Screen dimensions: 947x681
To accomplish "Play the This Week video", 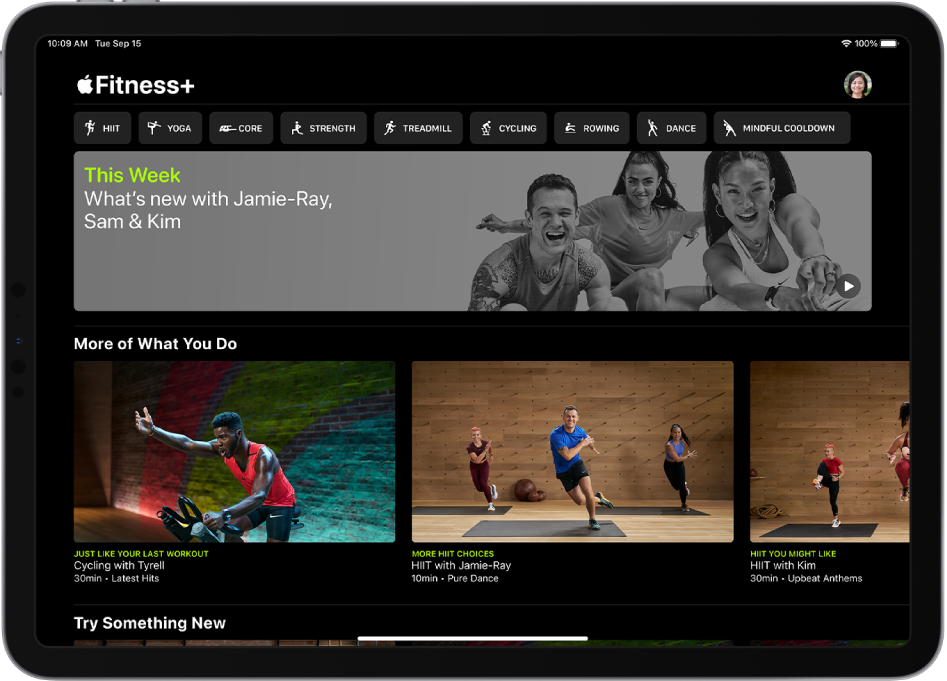I will pos(849,286).
